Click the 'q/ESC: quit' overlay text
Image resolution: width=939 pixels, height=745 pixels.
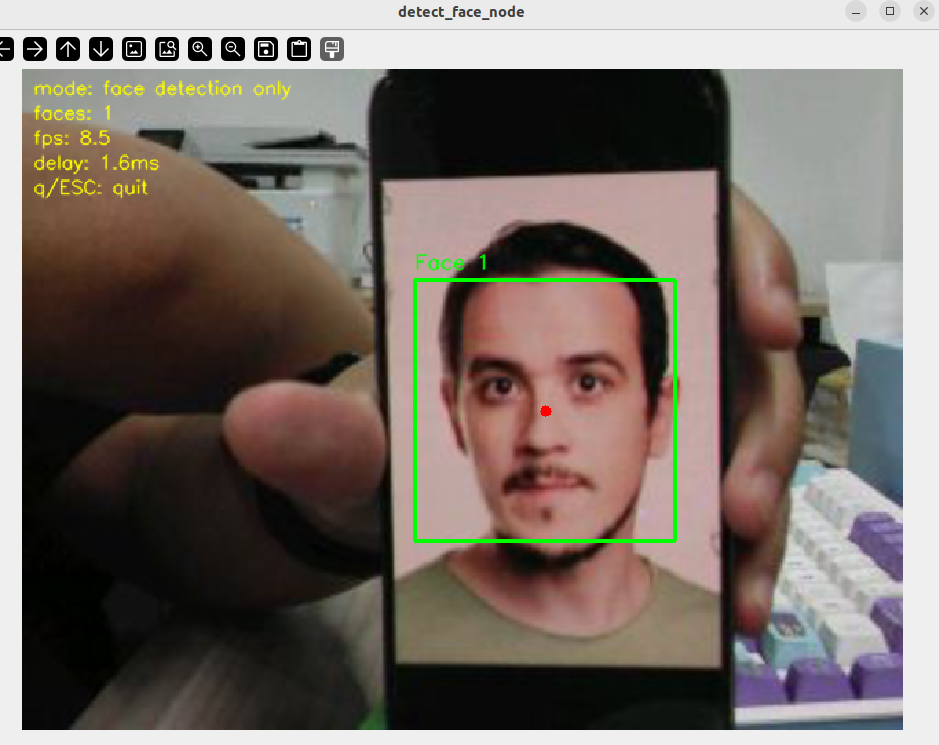(x=90, y=188)
